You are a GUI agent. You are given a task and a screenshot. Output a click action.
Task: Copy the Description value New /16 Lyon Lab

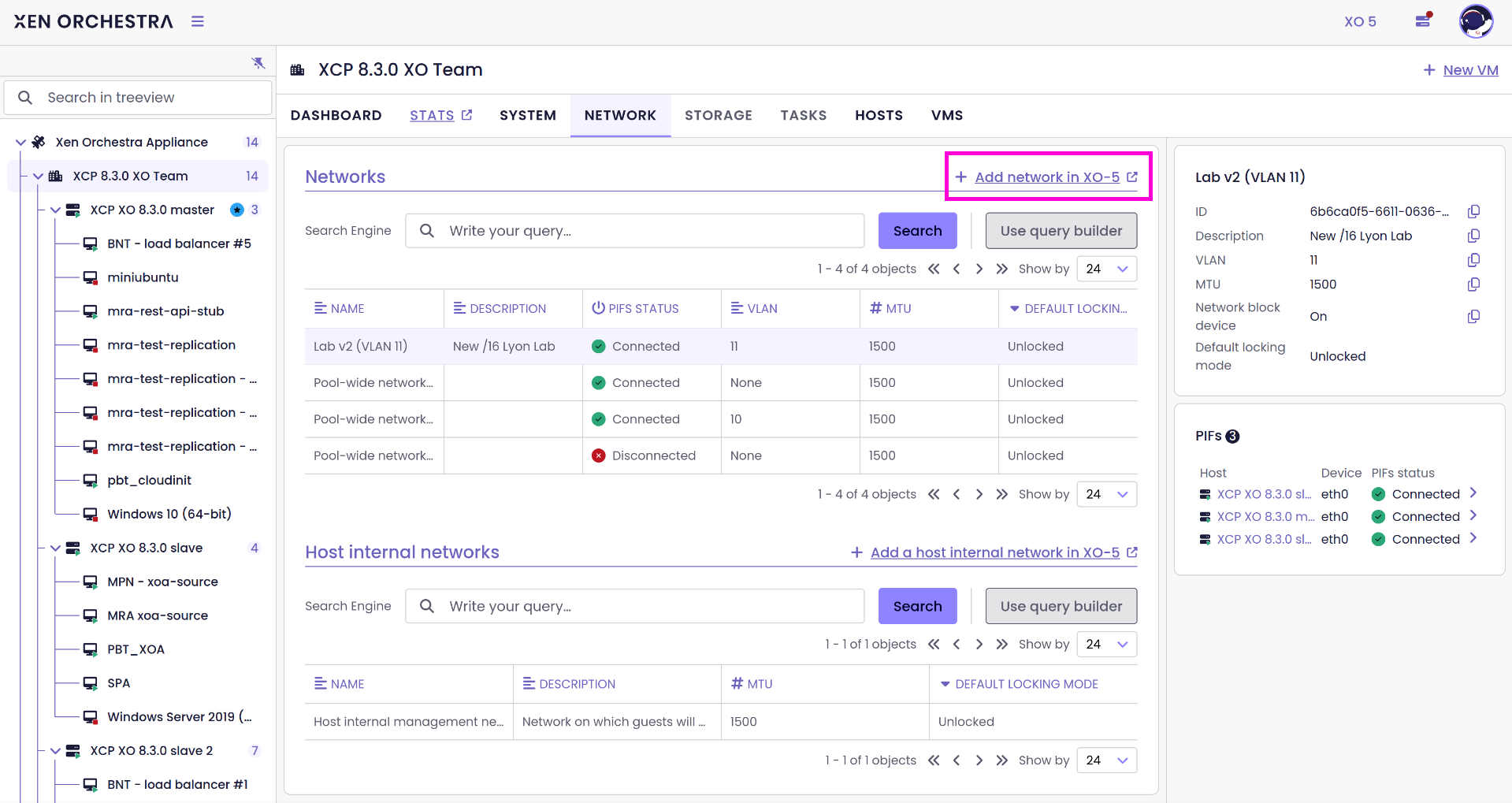coord(1473,236)
